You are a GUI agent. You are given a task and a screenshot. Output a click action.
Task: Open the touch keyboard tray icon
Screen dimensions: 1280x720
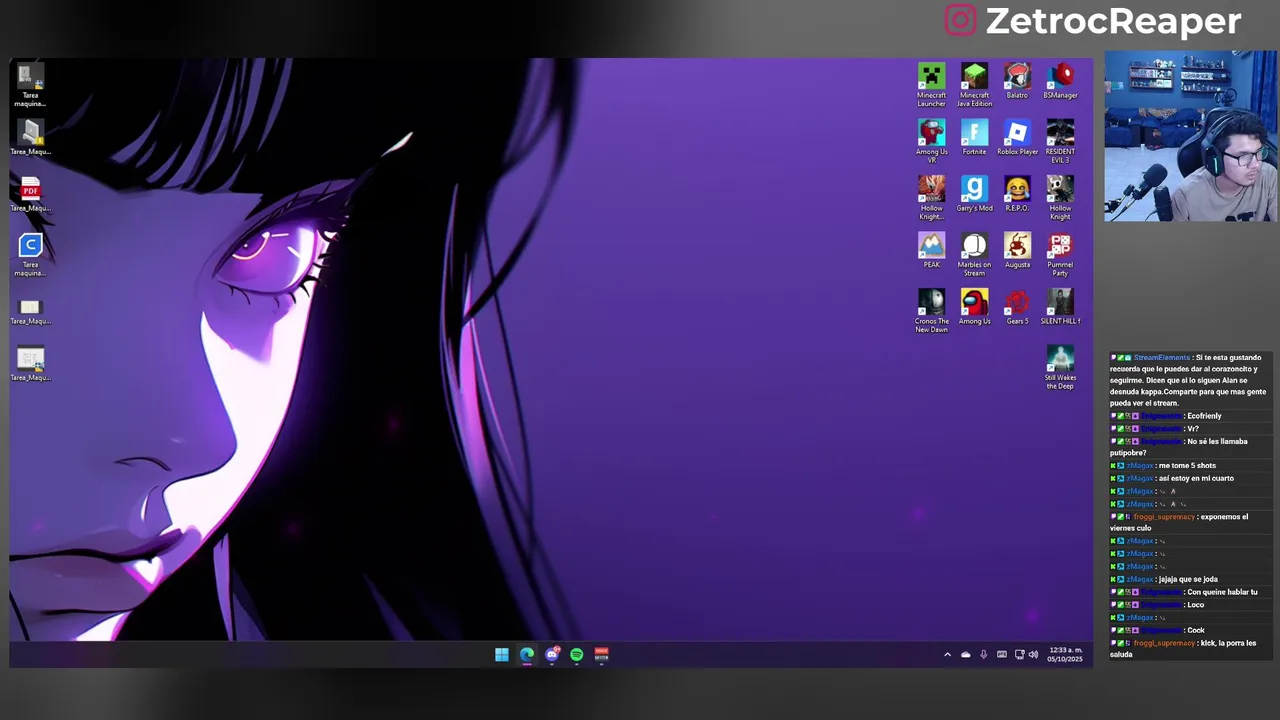[1001, 655]
